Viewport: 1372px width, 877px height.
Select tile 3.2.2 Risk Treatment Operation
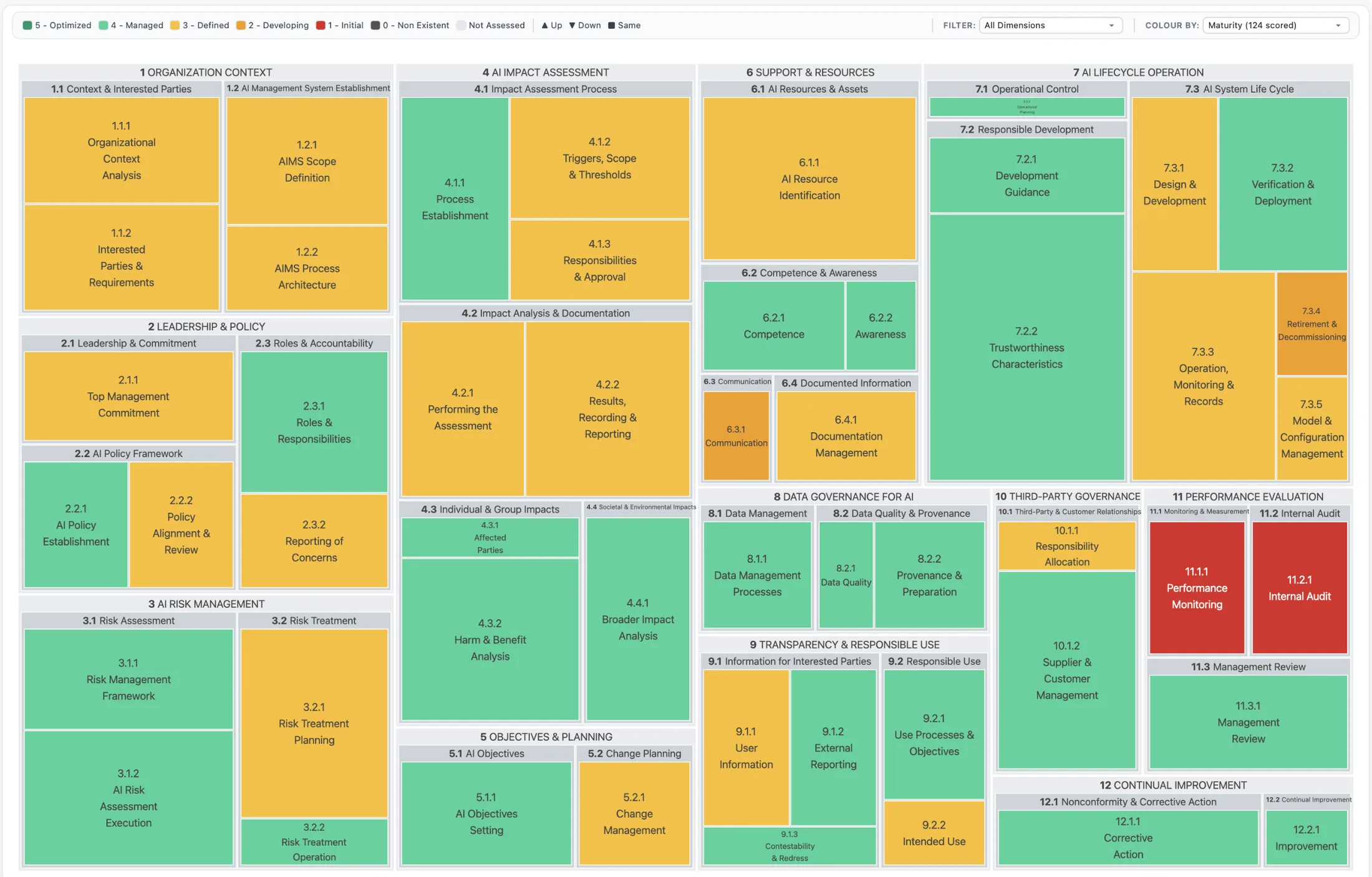click(x=314, y=841)
